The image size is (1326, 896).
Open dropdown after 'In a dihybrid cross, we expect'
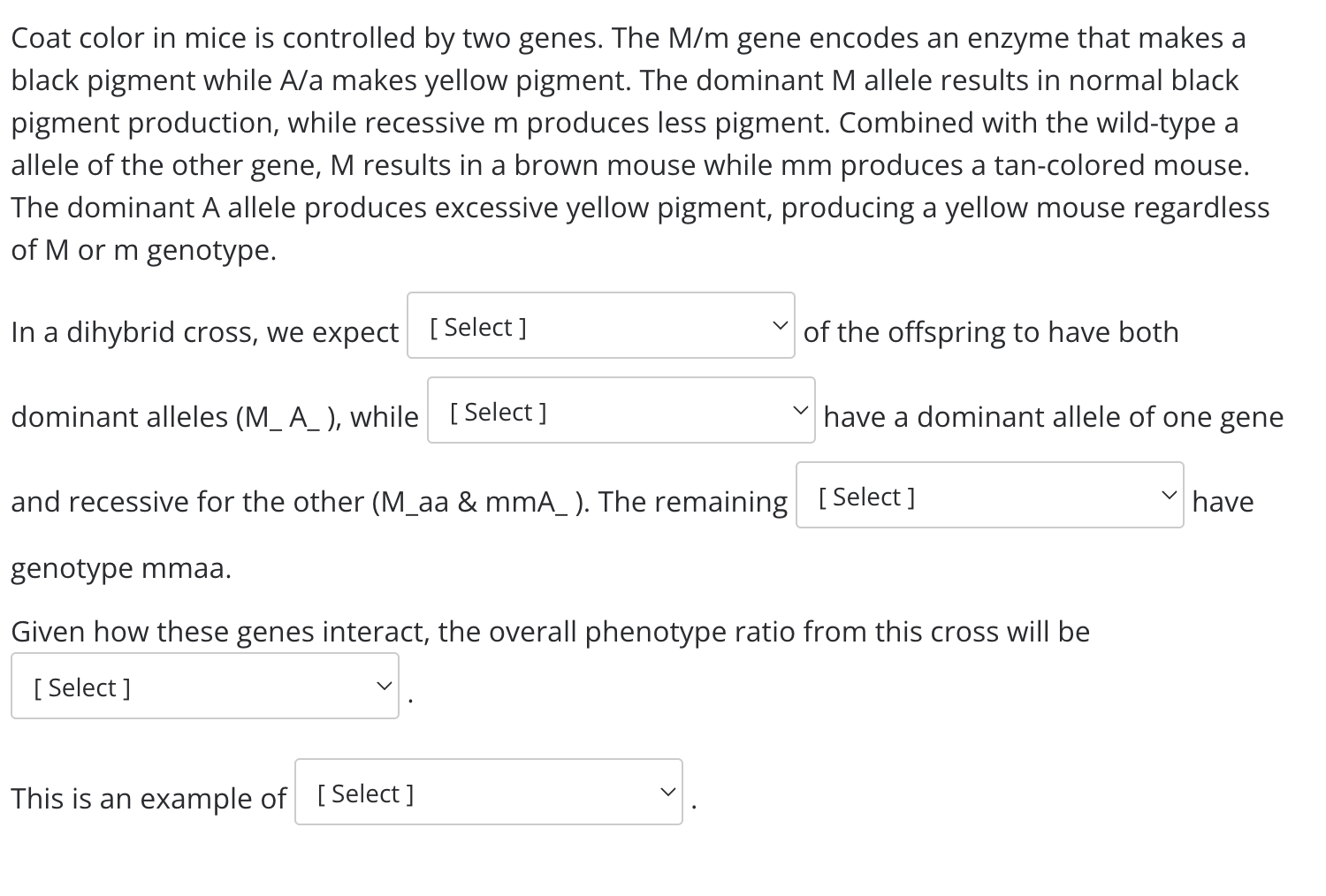[601, 325]
